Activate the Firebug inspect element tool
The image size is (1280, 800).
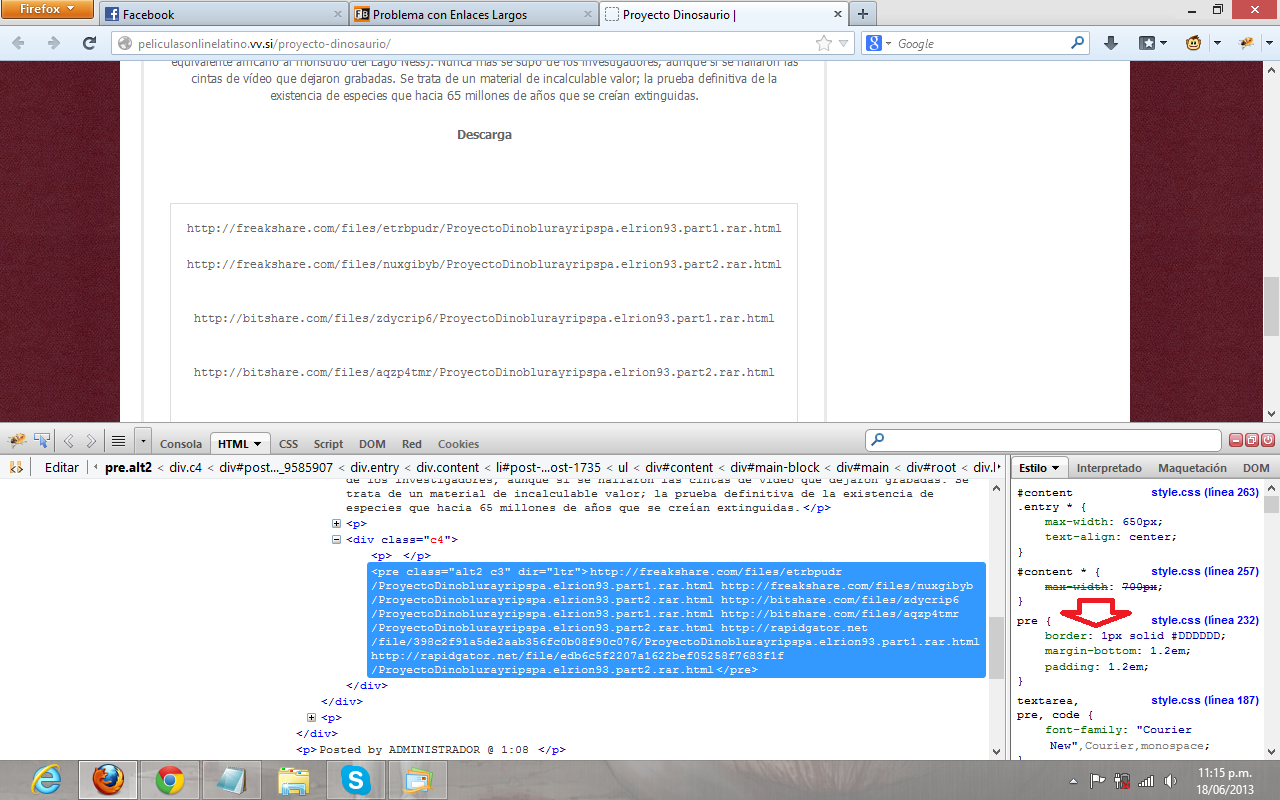click(x=42, y=441)
